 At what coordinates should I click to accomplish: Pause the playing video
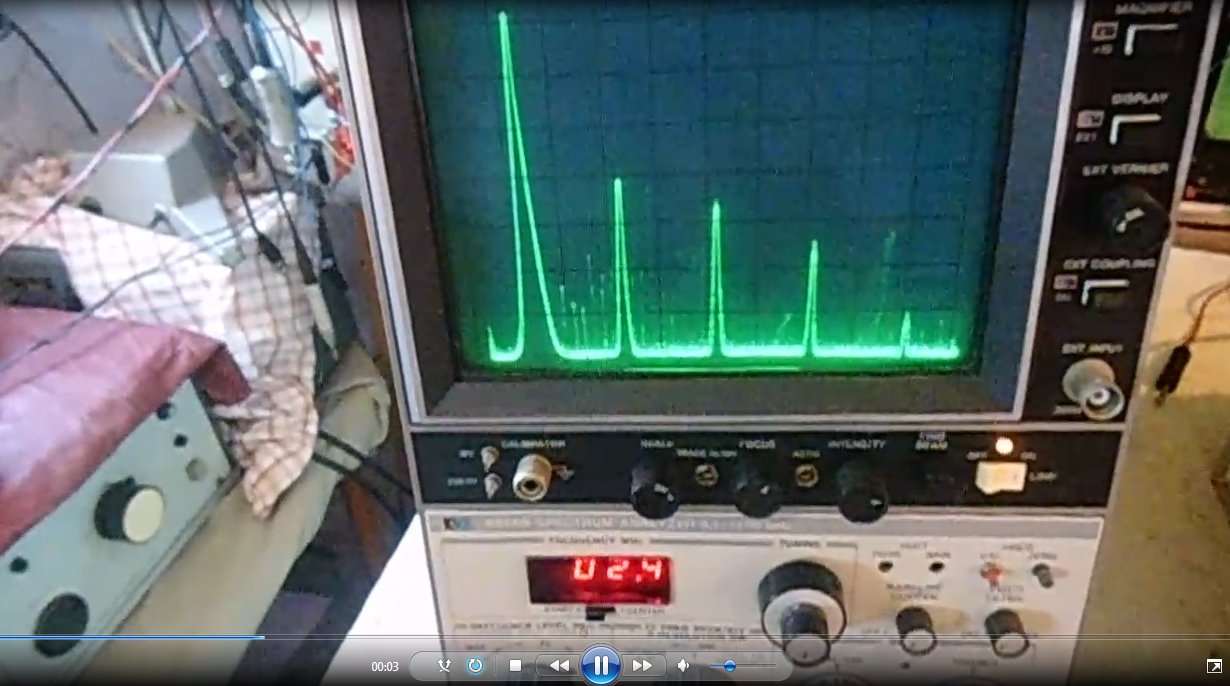tap(600, 665)
